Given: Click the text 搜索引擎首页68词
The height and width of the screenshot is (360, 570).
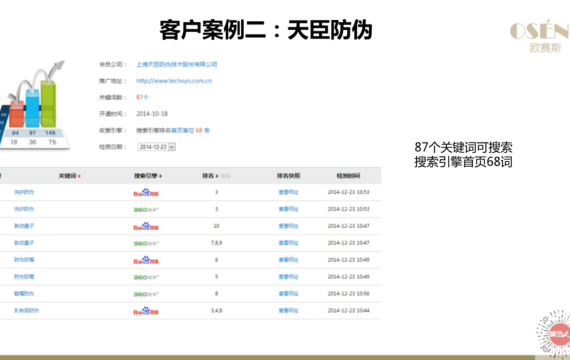Looking at the screenshot, I should point(463,161).
